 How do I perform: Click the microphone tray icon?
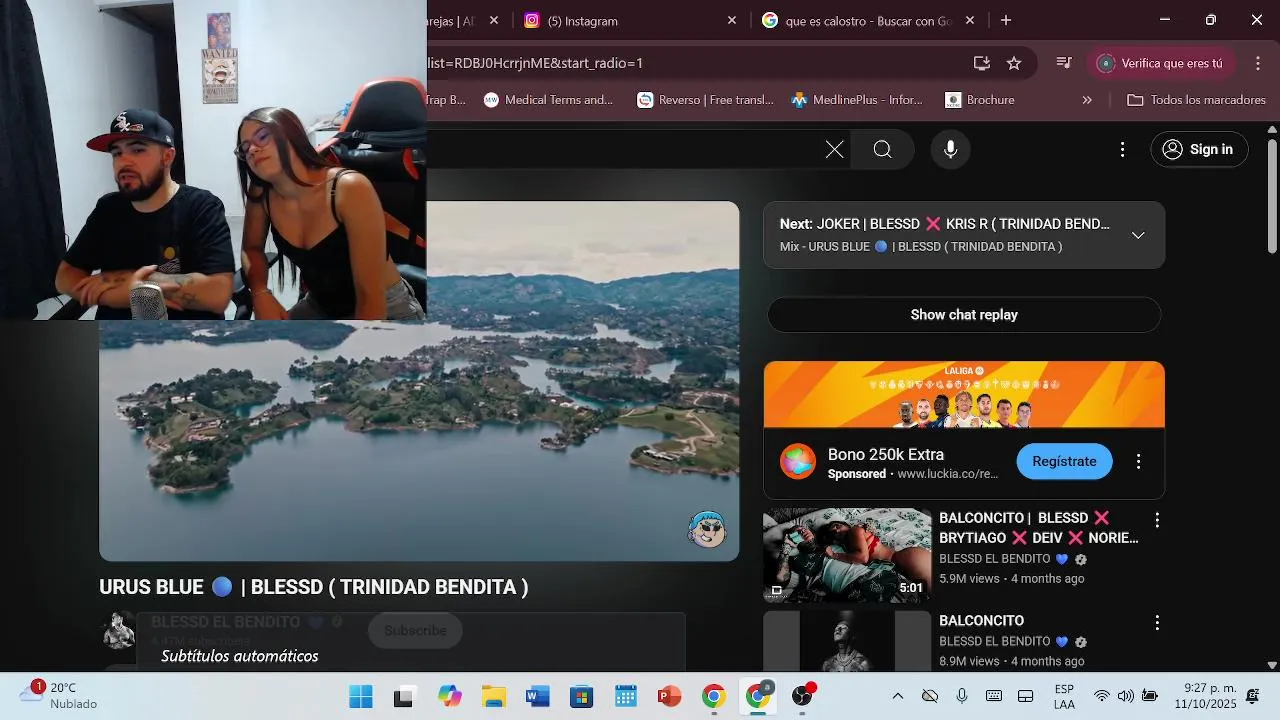click(x=962, y=696)
